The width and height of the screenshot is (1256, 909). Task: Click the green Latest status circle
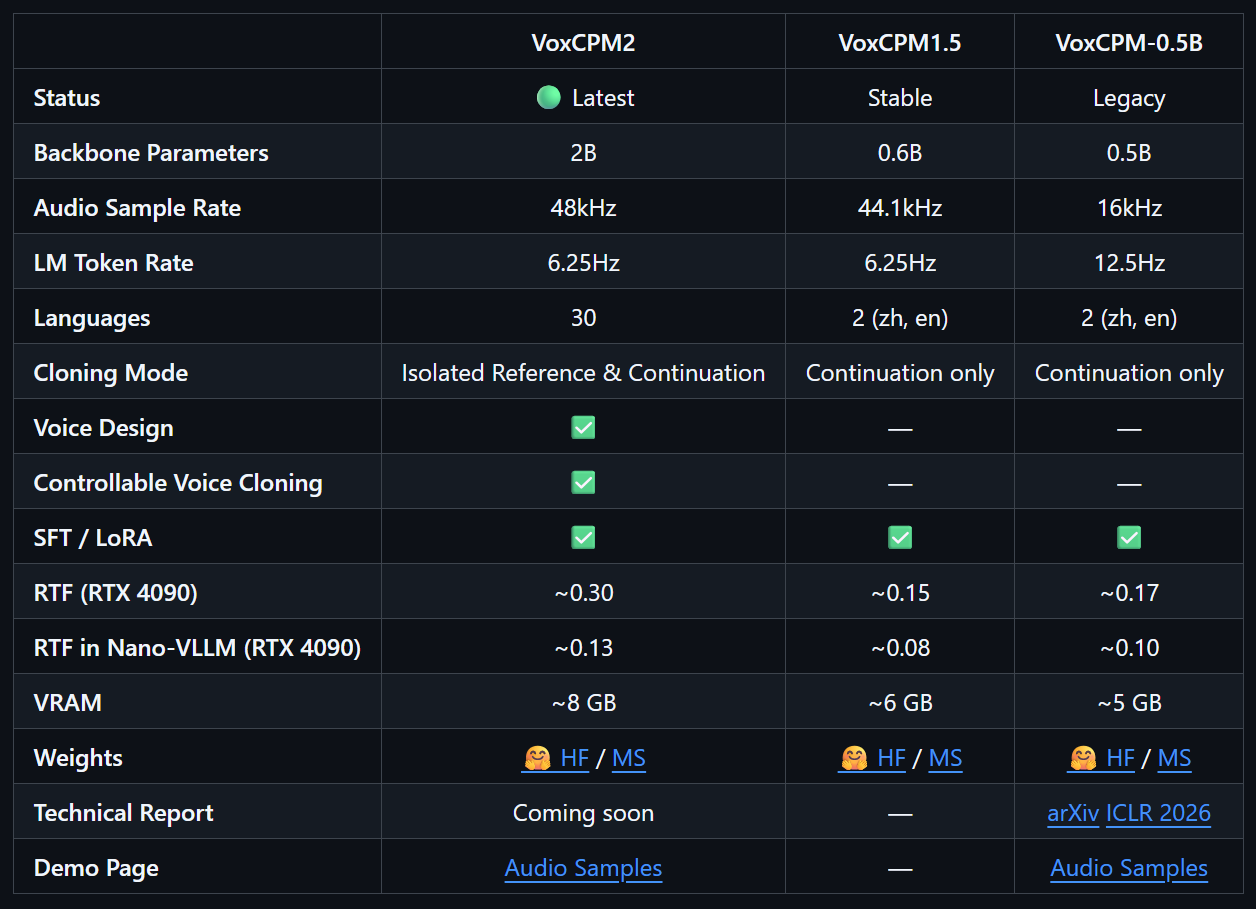click(x=548, y=98)
